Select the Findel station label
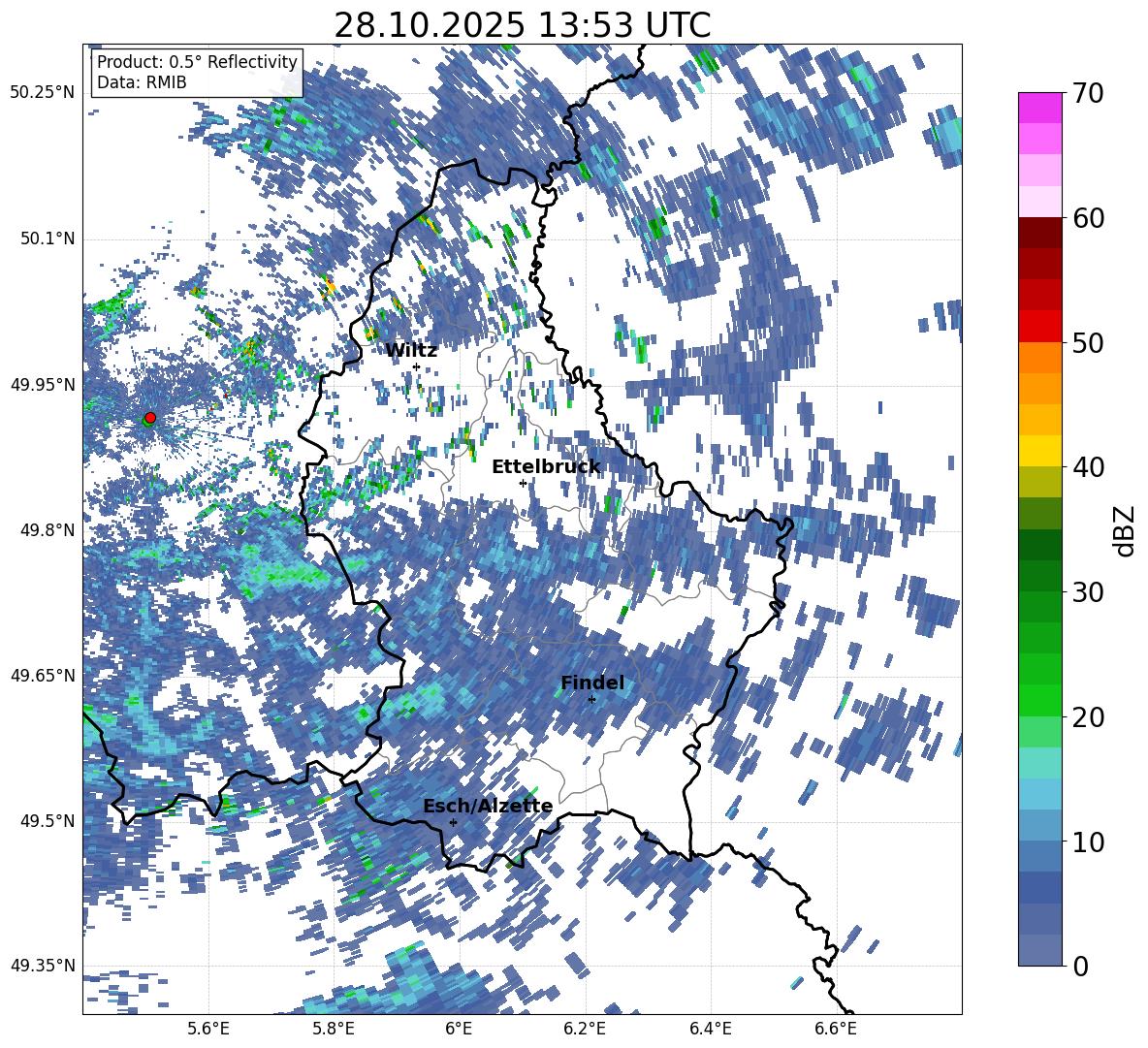Screen dimensions: 1148x1048 click(592, 683)
